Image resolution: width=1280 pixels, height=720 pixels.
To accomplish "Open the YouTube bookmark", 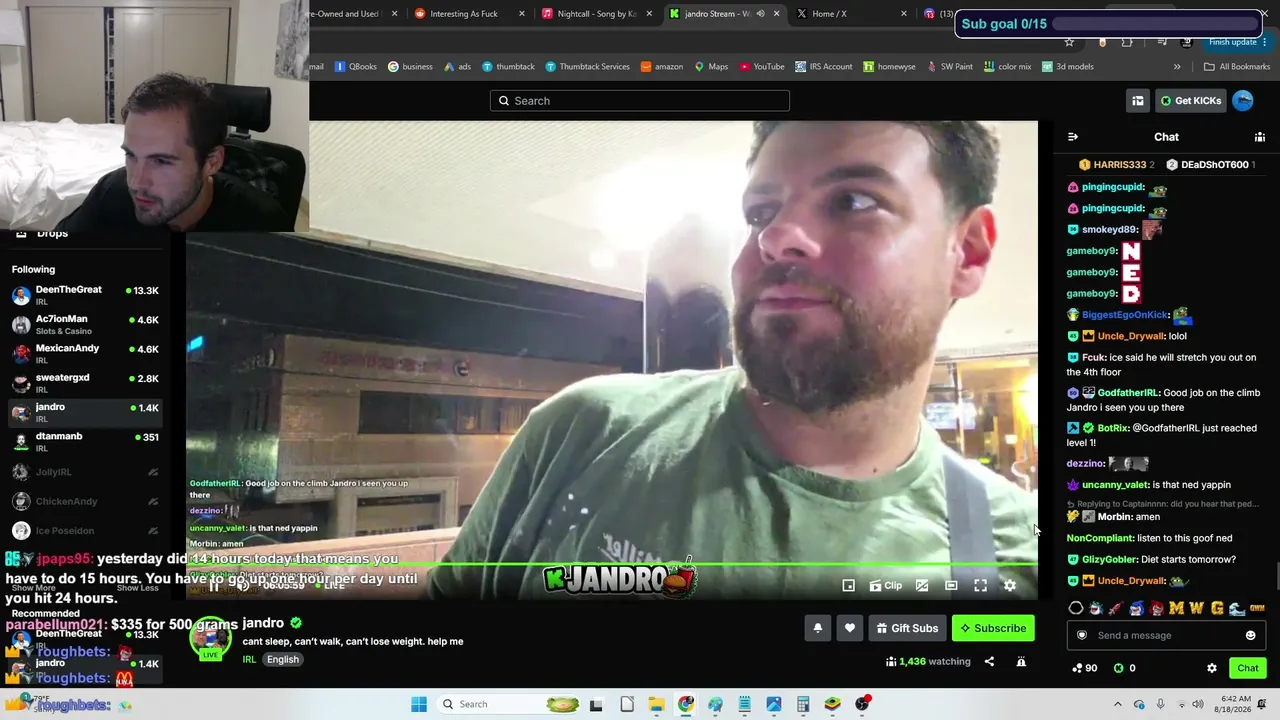I will 762,67.
